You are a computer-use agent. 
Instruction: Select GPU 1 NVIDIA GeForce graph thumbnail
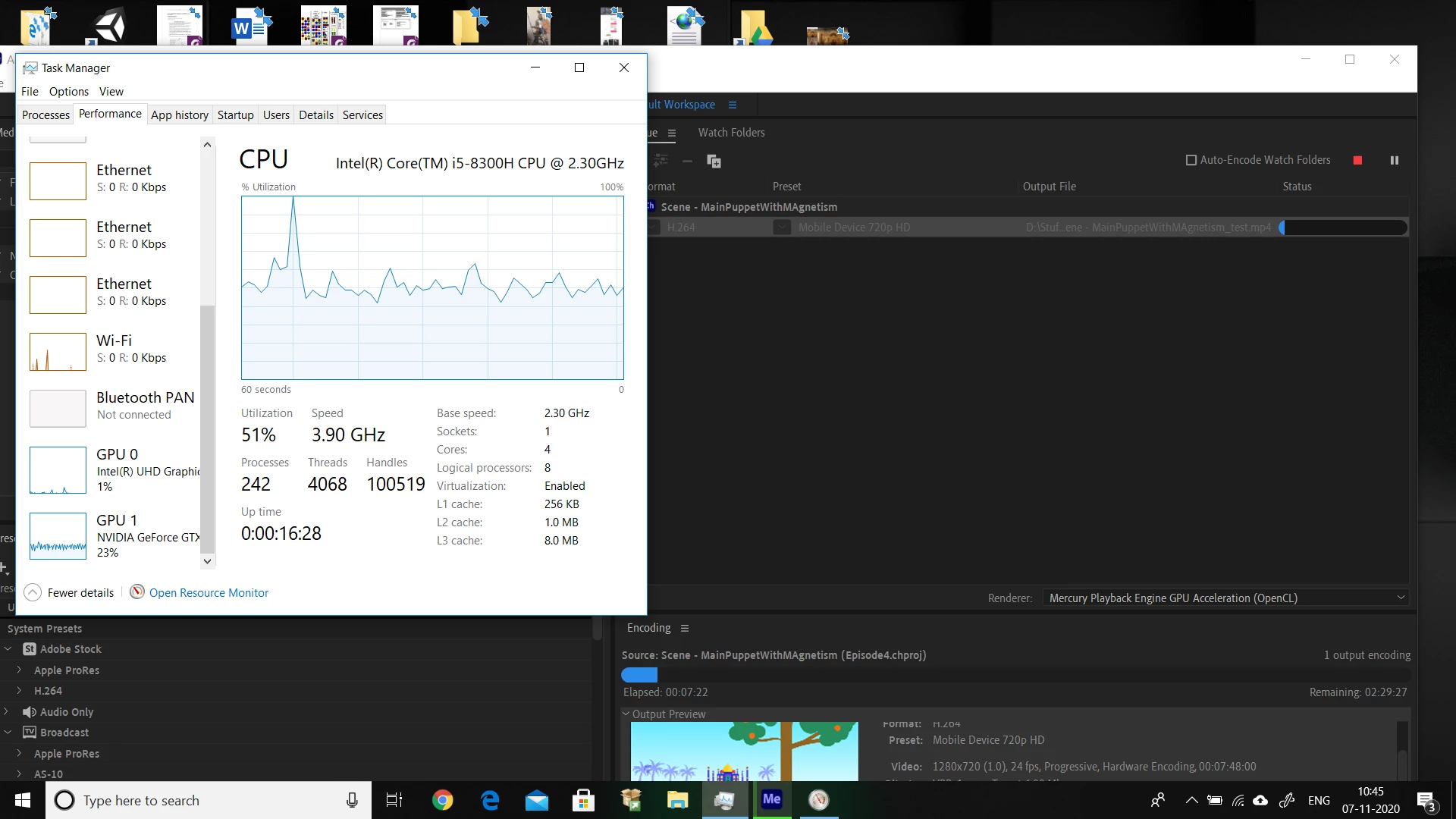click(58, 536)
